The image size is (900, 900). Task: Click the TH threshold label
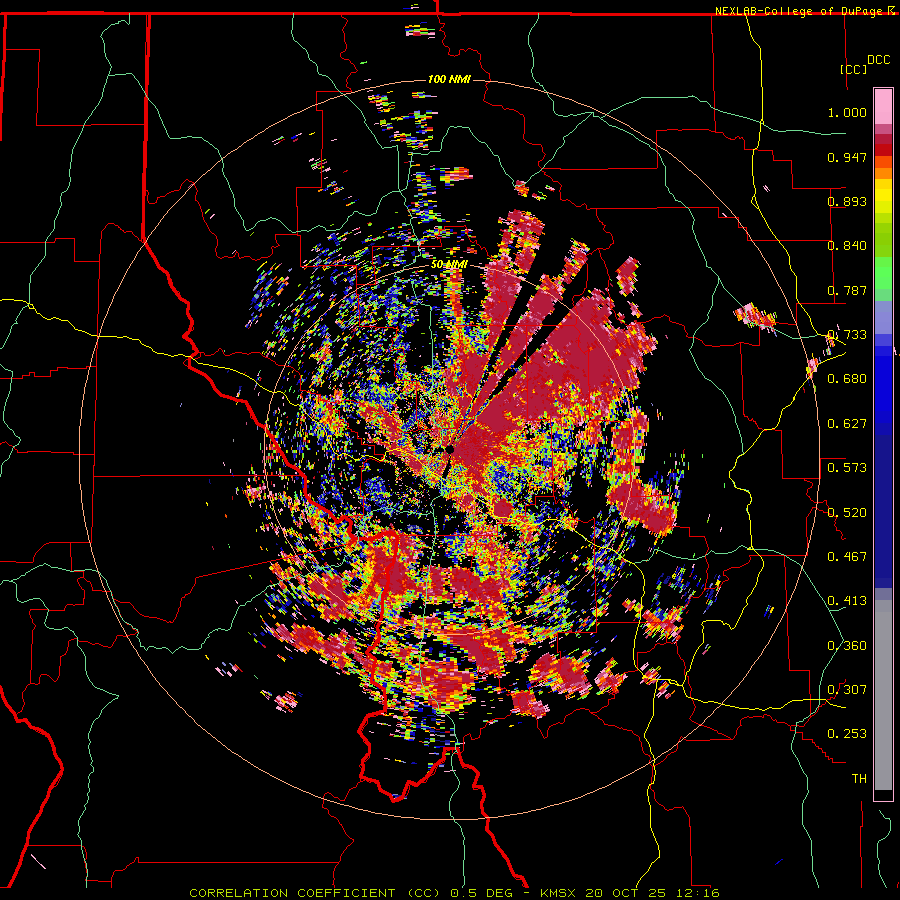pos(859,779)
